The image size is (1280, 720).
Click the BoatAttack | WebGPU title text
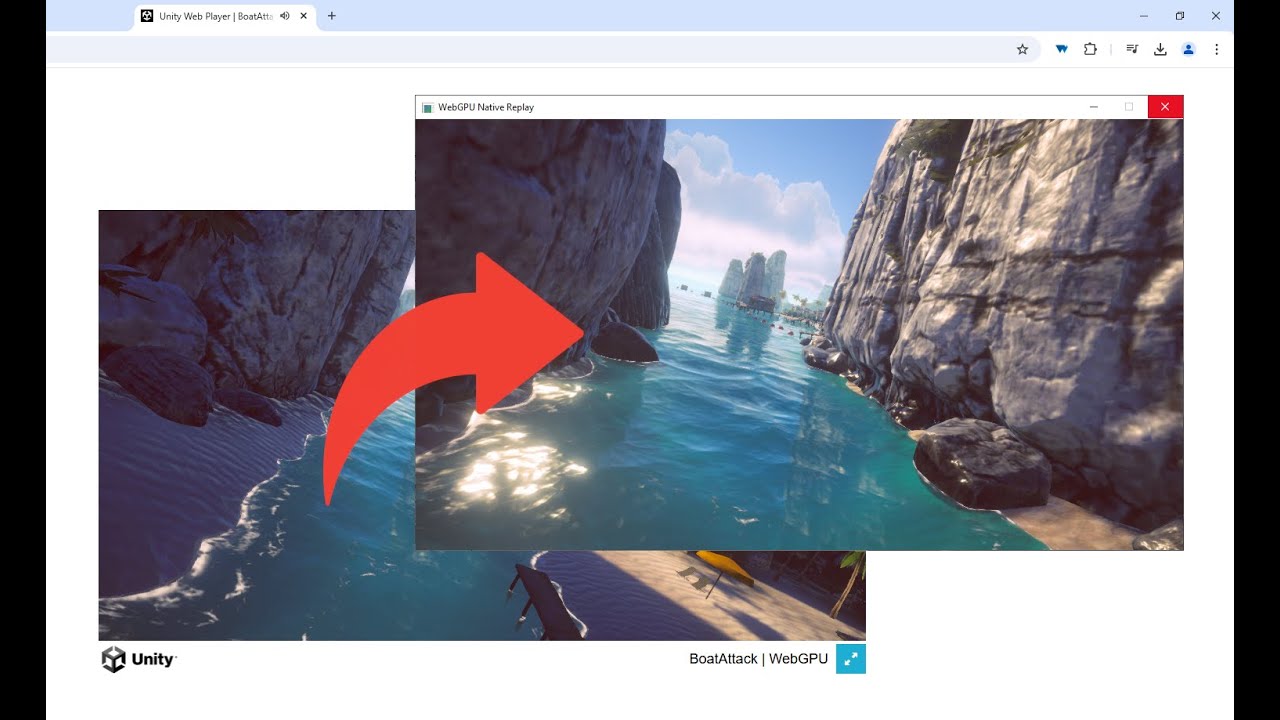tap(759, 659)
